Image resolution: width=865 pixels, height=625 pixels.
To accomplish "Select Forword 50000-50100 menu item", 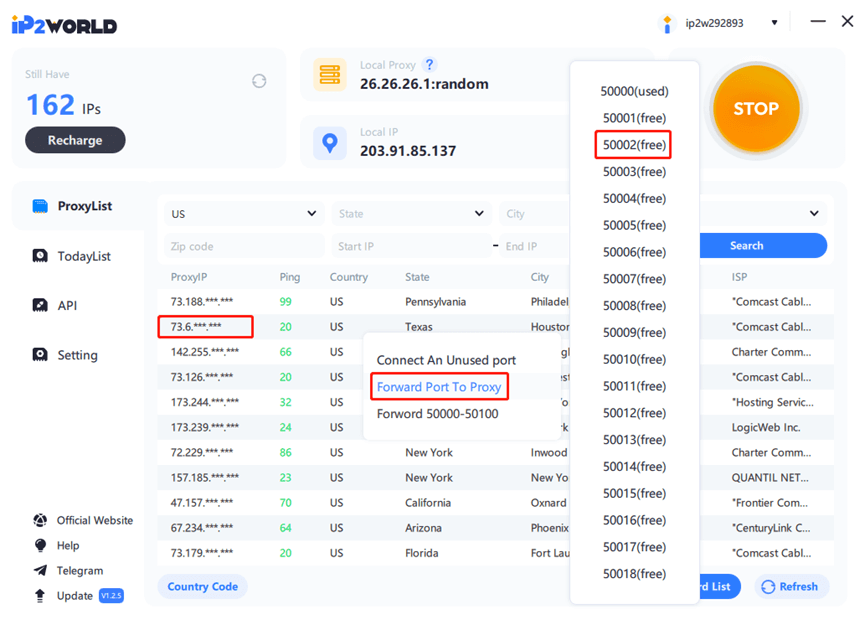I will tap(437, 414).
